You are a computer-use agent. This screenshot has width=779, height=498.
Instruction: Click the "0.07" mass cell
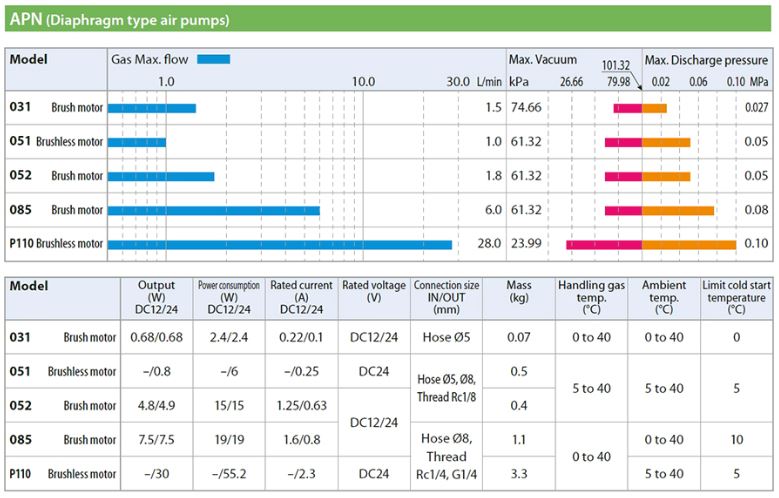click(519, 337)
